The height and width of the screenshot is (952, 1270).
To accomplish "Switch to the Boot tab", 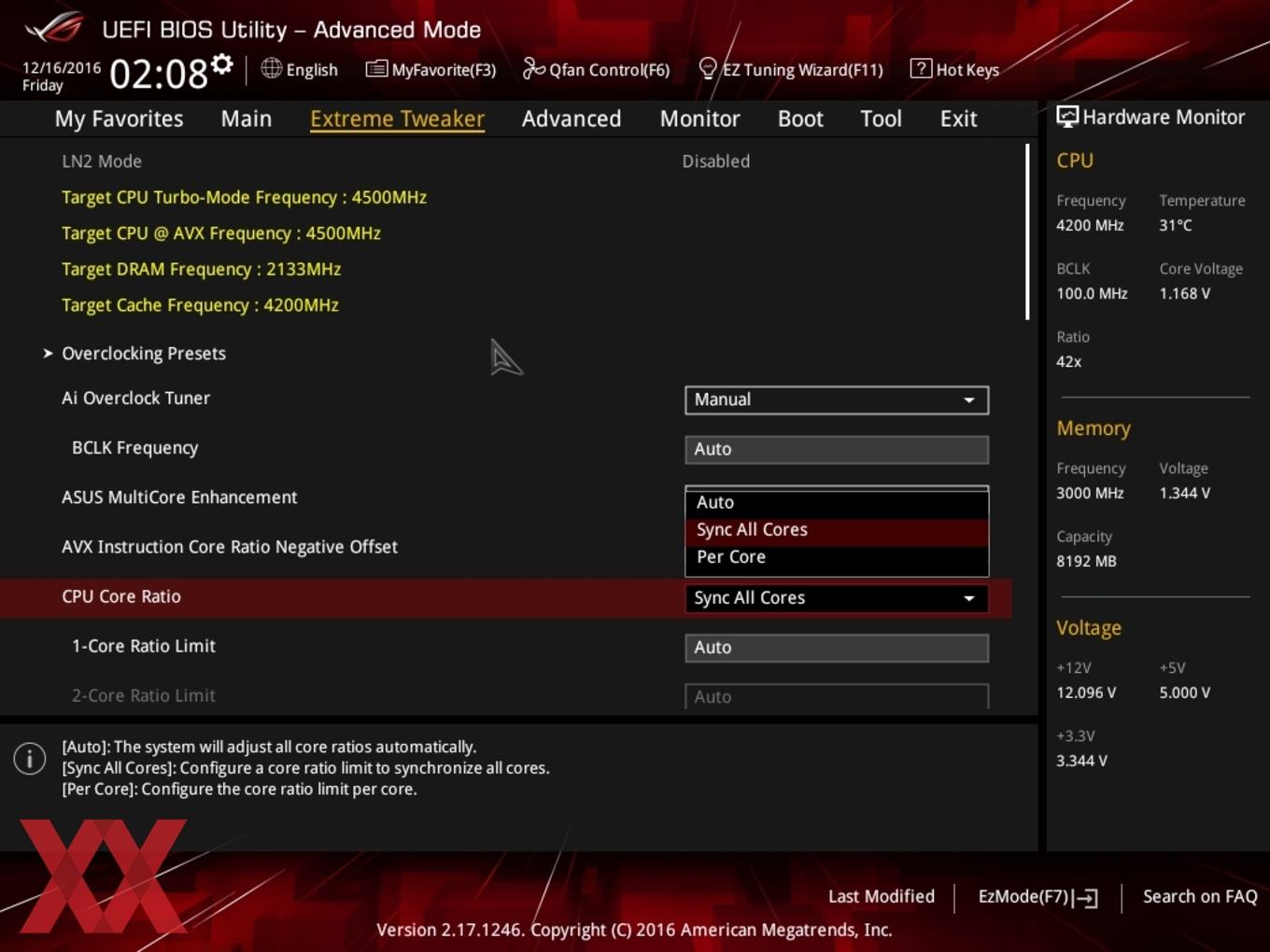I will (800, 119).
